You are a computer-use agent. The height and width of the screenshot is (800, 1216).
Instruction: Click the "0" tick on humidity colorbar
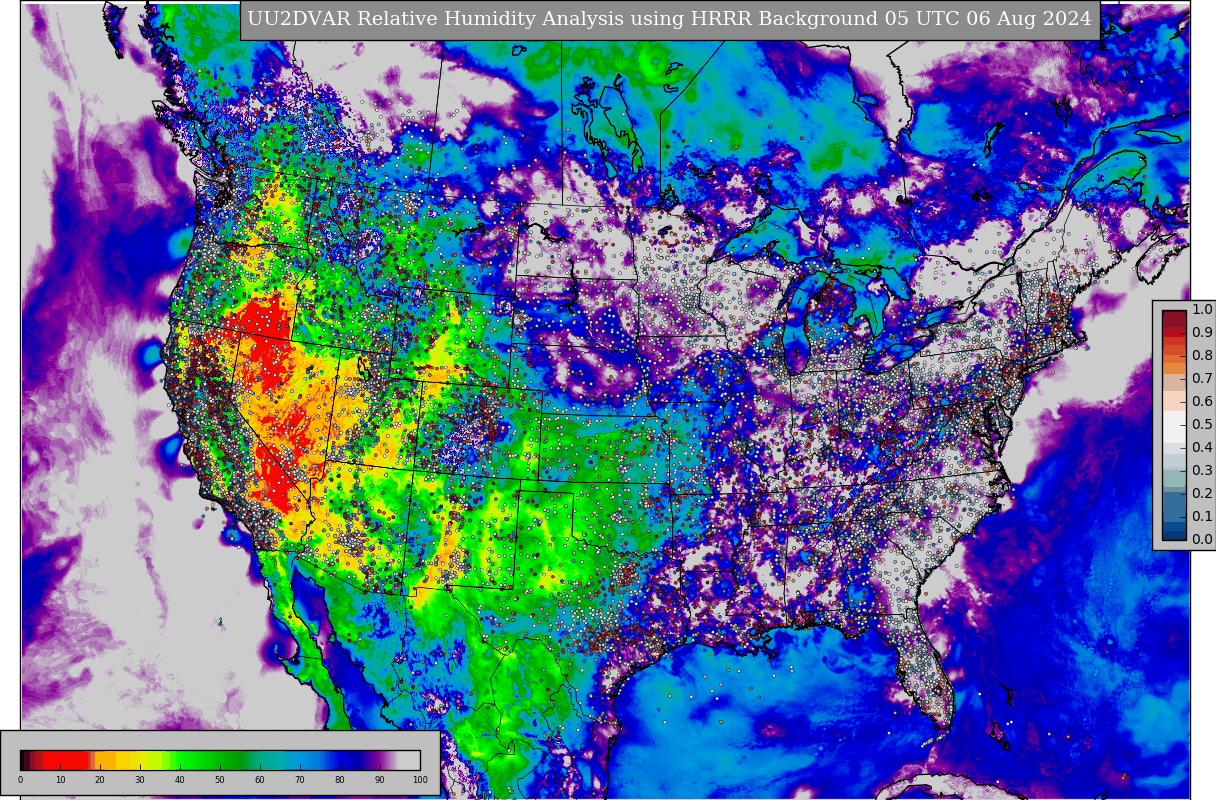point(20,779)
